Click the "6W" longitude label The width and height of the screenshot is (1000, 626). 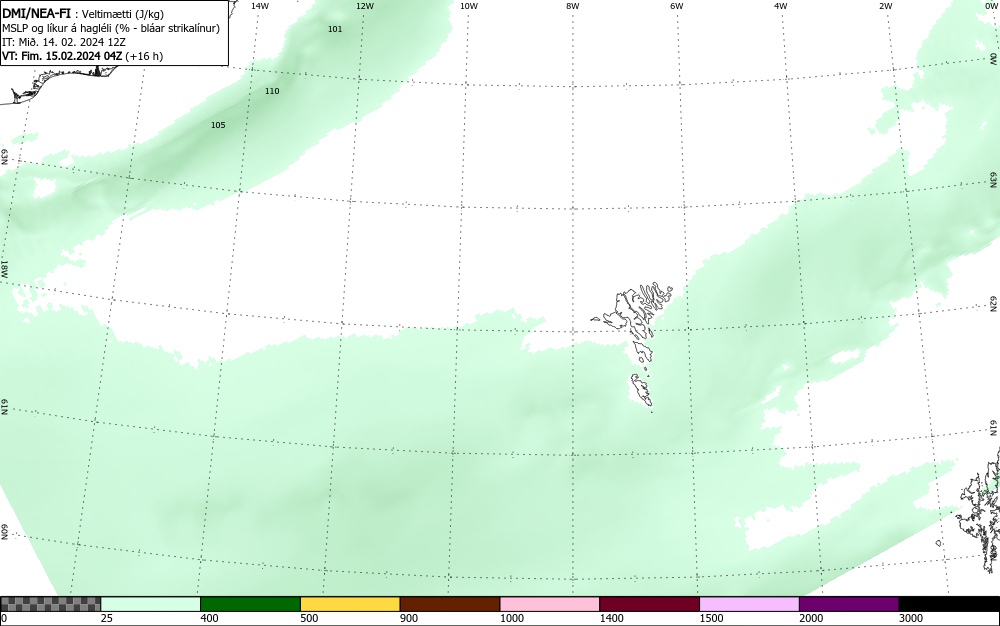pyautogui.click(x=677, y=6)
